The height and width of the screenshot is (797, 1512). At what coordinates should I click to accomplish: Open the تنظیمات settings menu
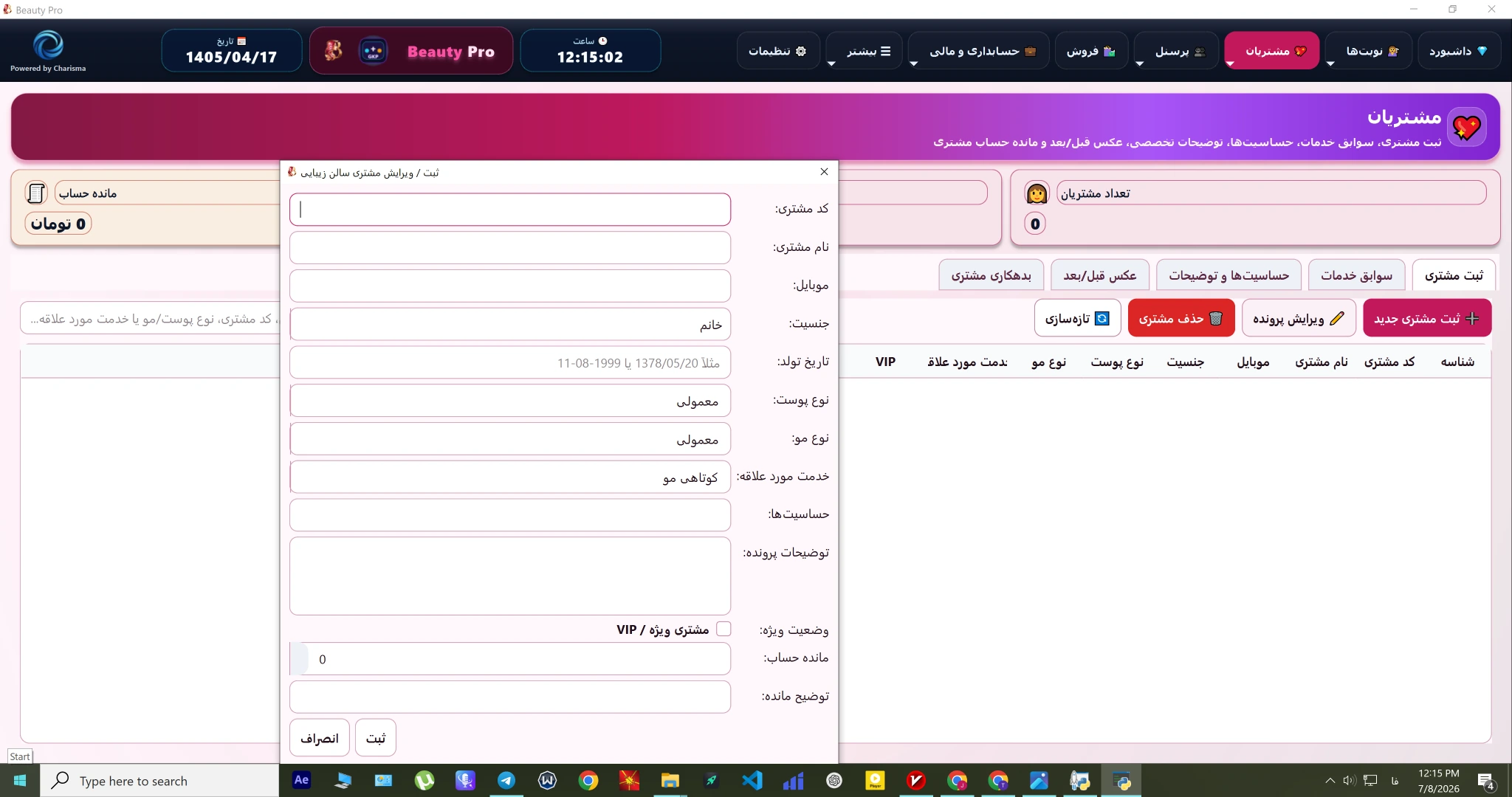pos(777,51)
